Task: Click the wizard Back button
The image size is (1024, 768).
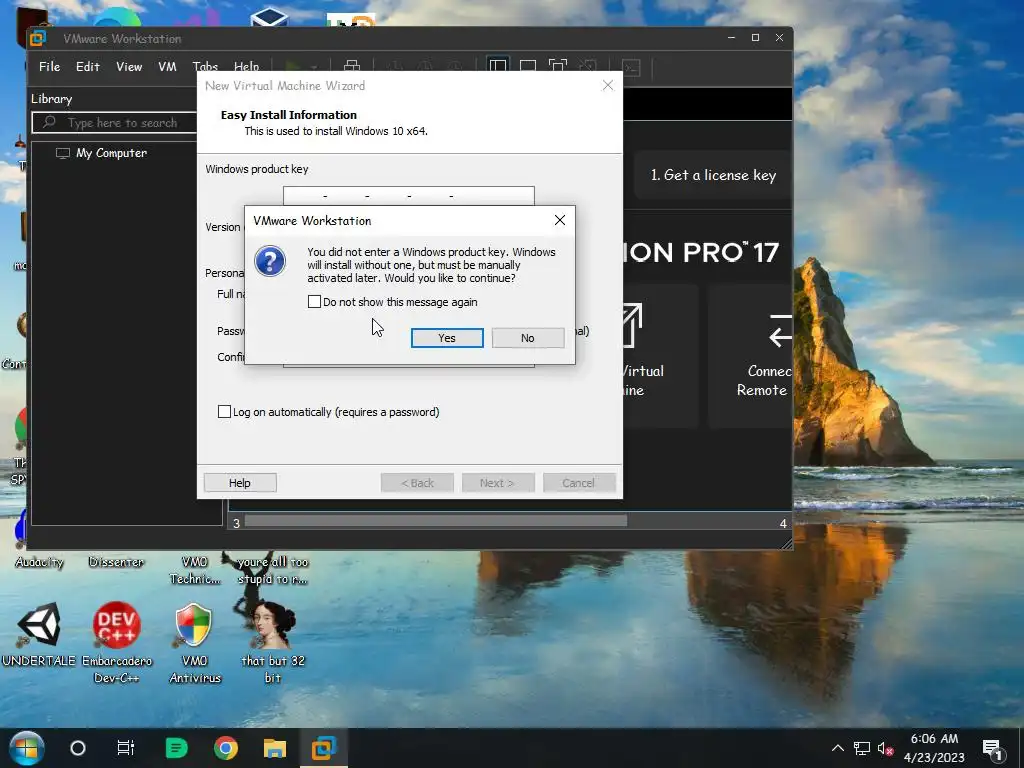Action: click(417, 483)
